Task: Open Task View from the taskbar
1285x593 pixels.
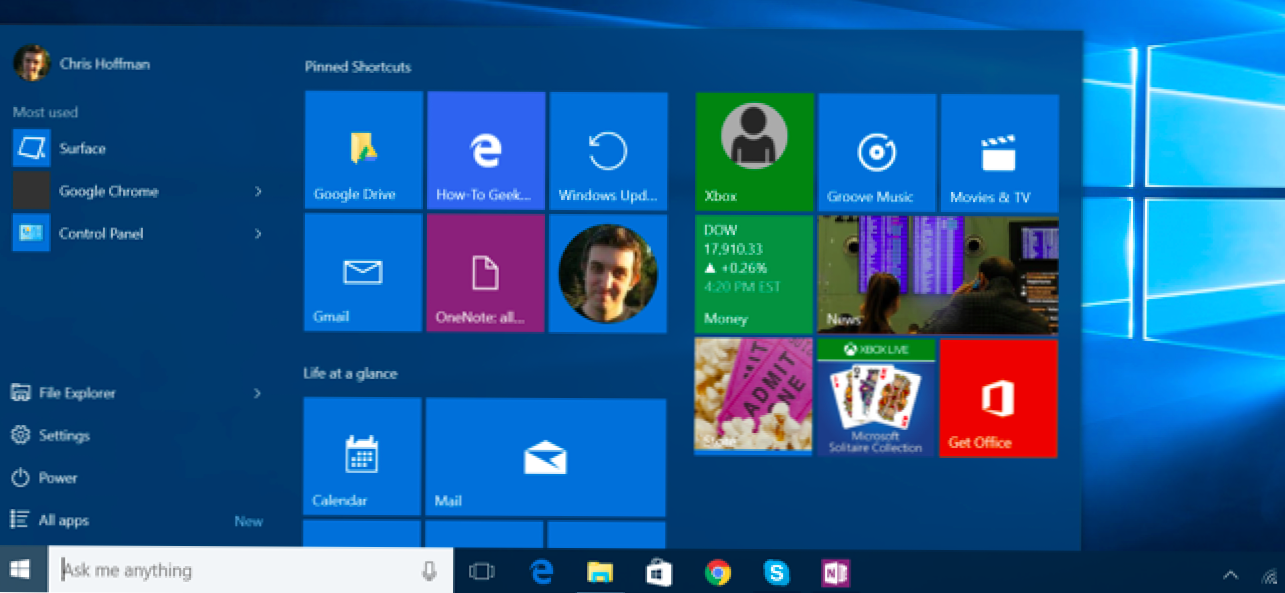Action: click(x=482, y=571)
